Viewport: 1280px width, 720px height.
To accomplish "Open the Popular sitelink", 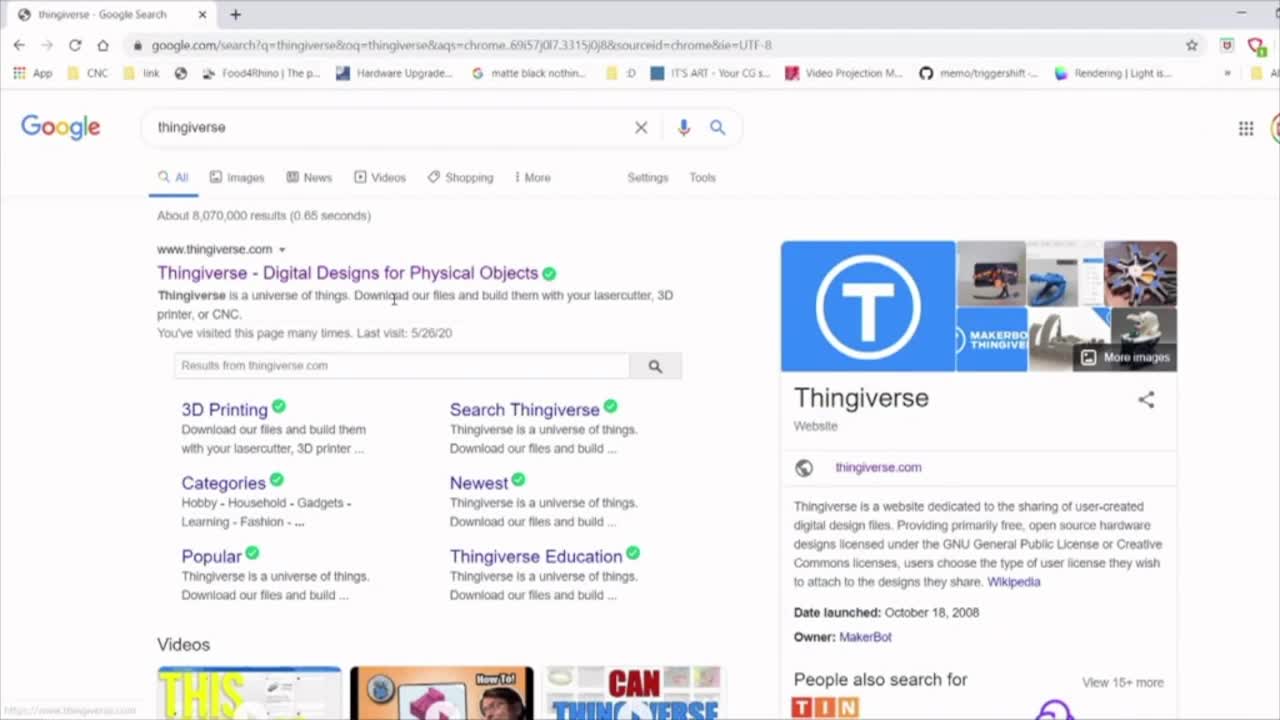I will (x=211, y=556).
